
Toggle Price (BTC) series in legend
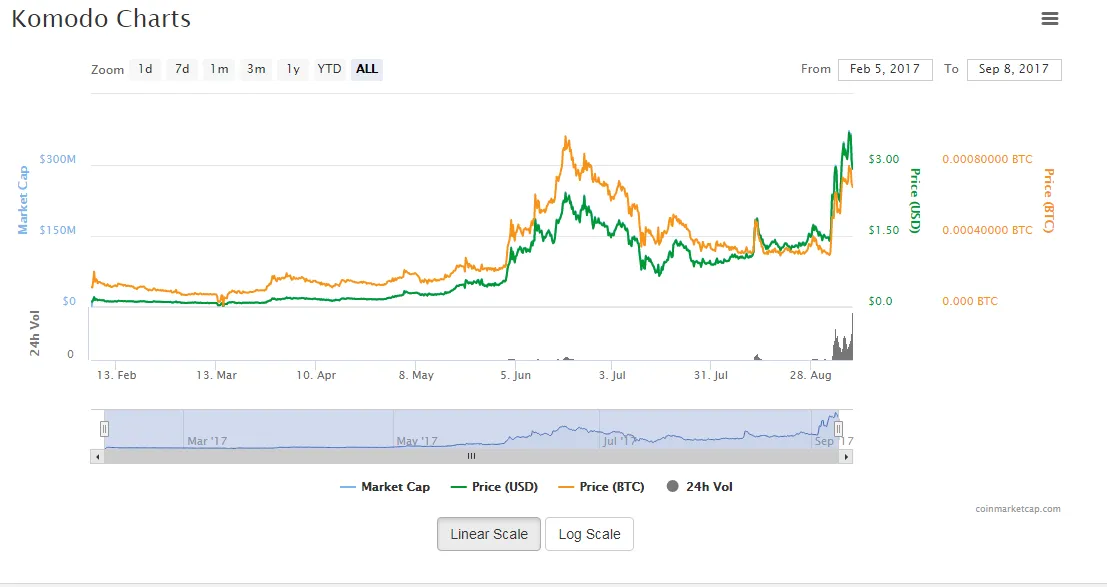pos(602,487)
